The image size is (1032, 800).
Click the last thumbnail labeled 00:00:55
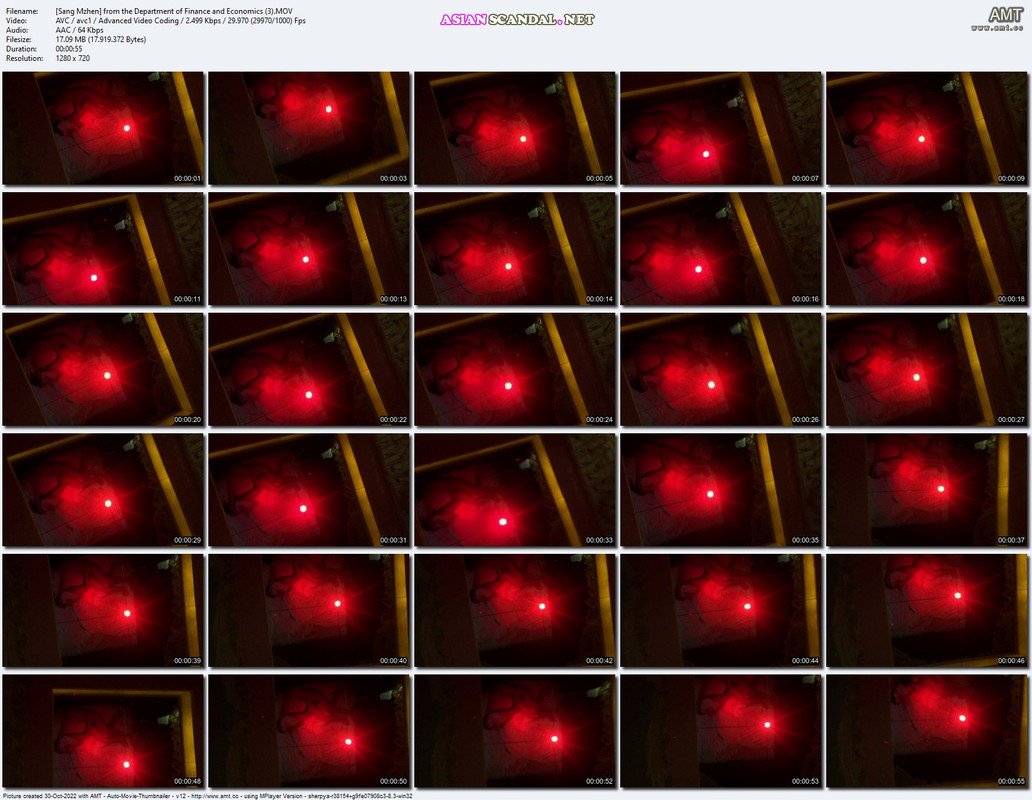(927, 731)
